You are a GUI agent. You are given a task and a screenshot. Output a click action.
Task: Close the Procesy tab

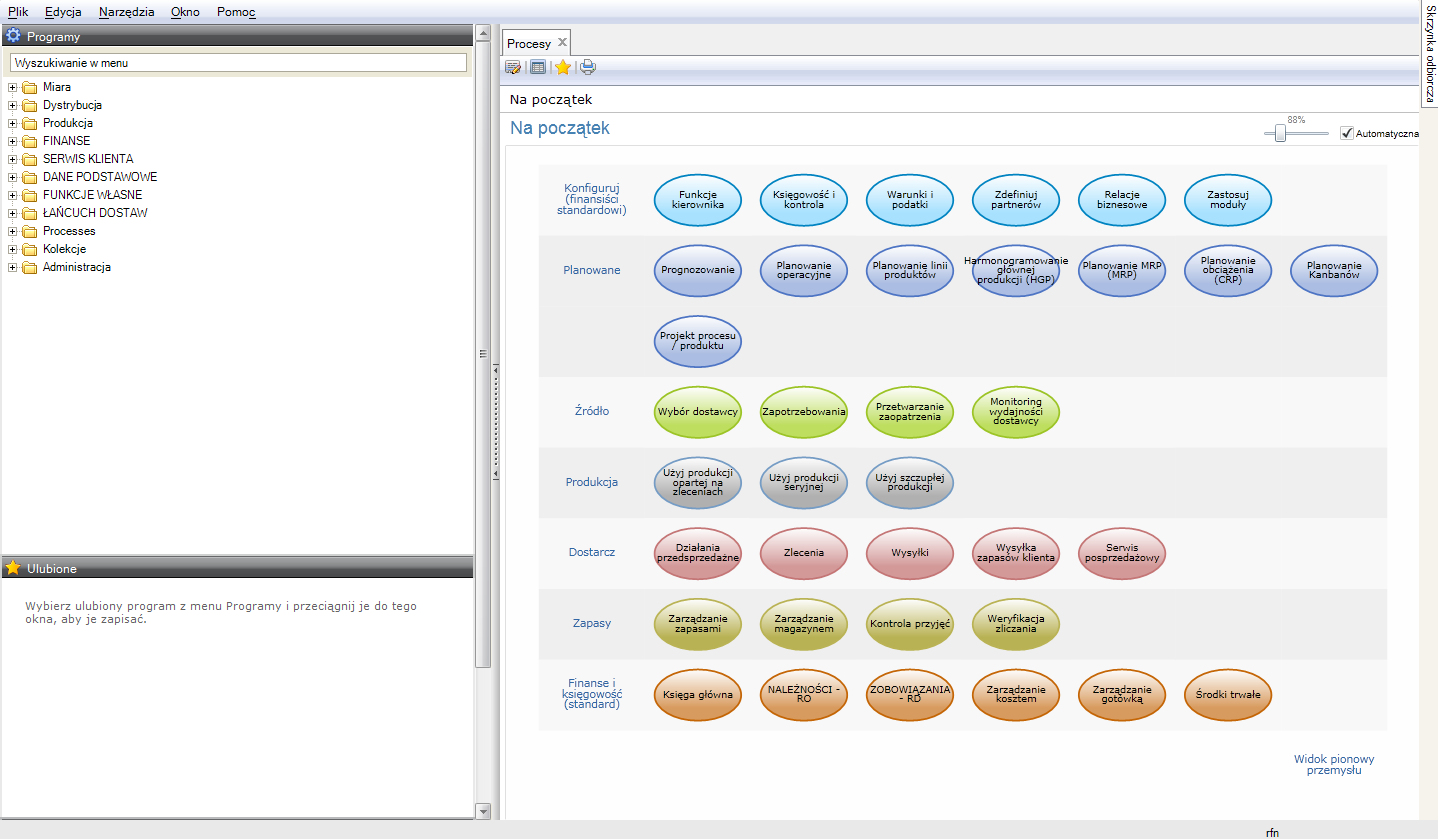point(562,42)
